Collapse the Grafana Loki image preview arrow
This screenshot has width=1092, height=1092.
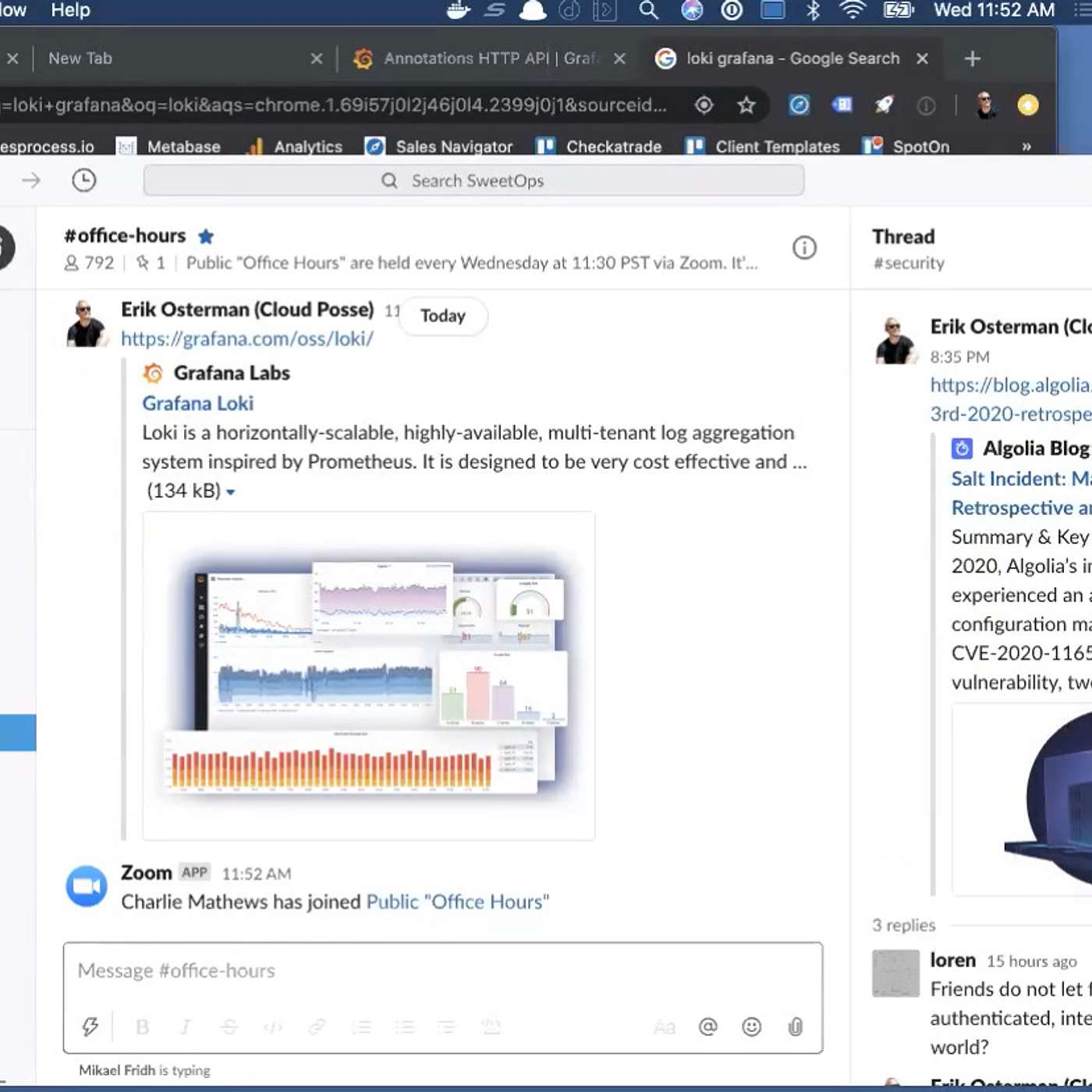pos(230,492)
